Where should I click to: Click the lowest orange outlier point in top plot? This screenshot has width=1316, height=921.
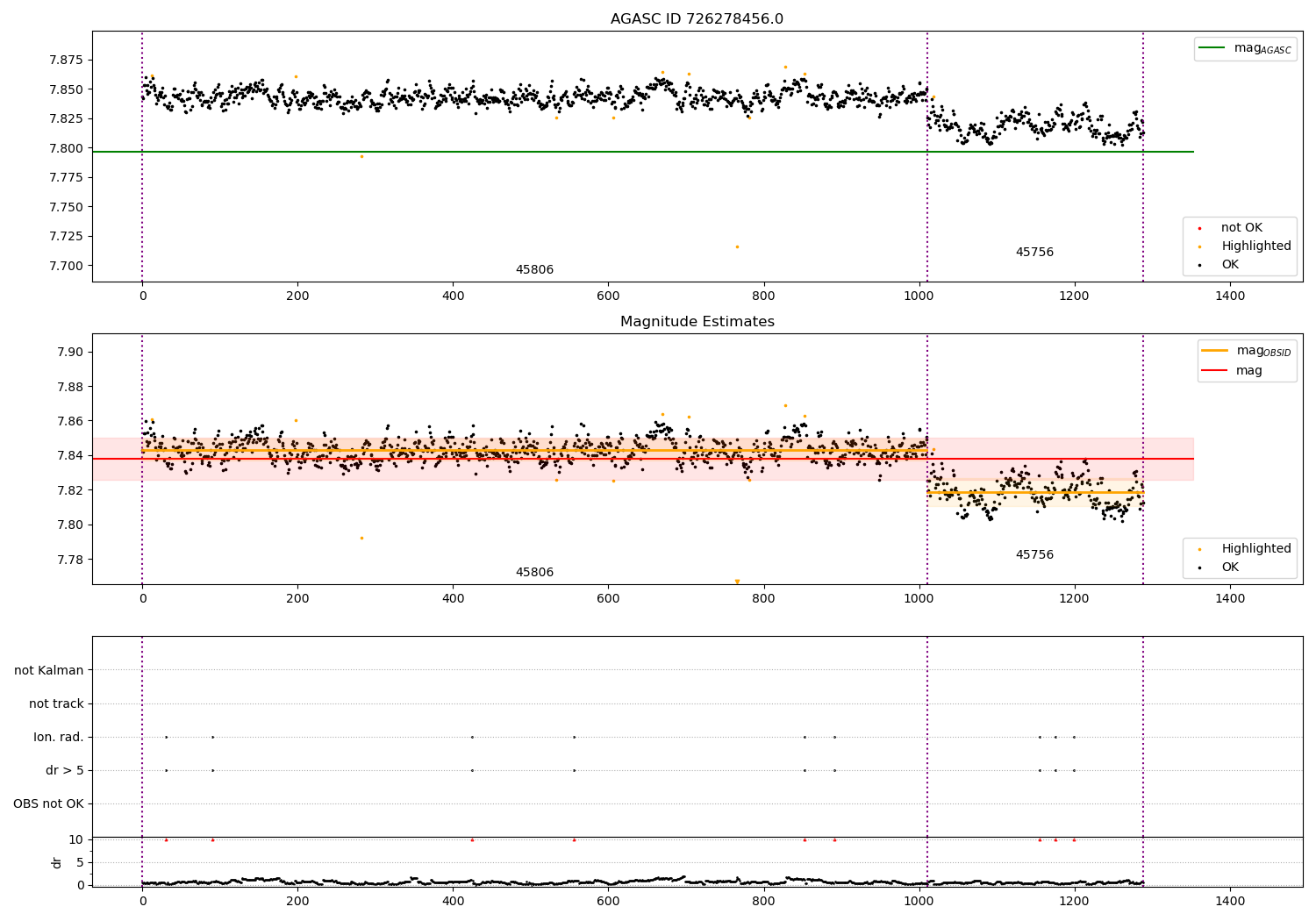point(737,246)
